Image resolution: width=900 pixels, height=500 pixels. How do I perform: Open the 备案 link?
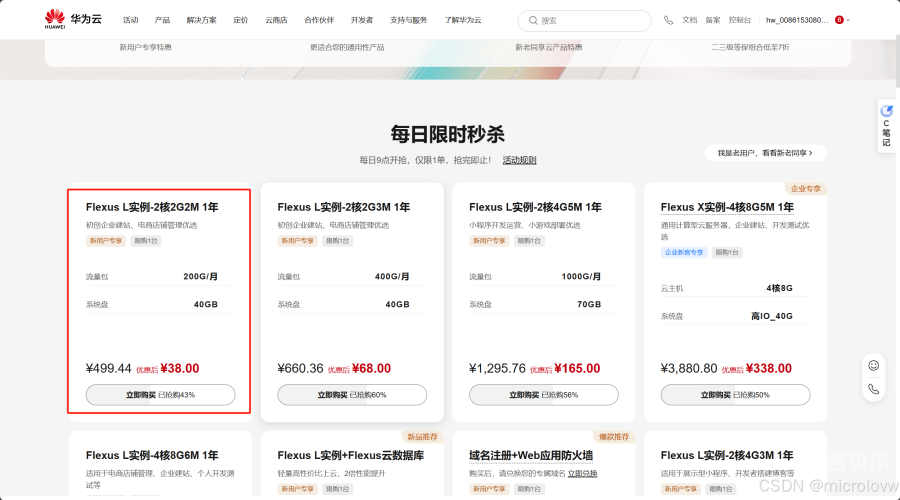(x=713, y=20)
